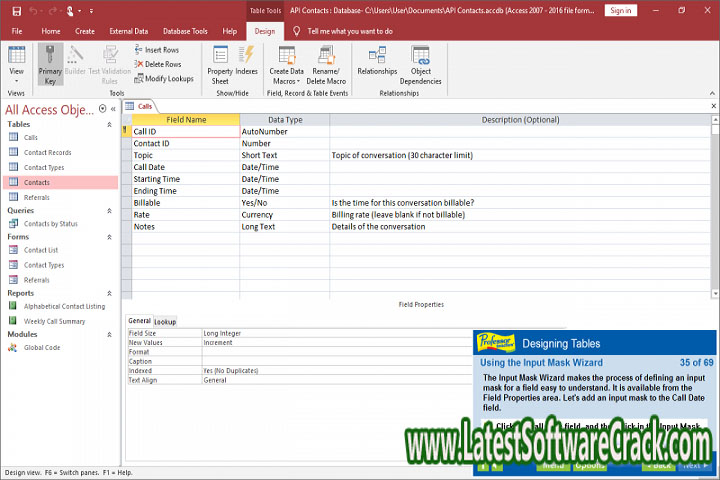Image resolution: width=720 pixels, height=480 pixels.
Task: Click the Billable field name
Action: 186,203
